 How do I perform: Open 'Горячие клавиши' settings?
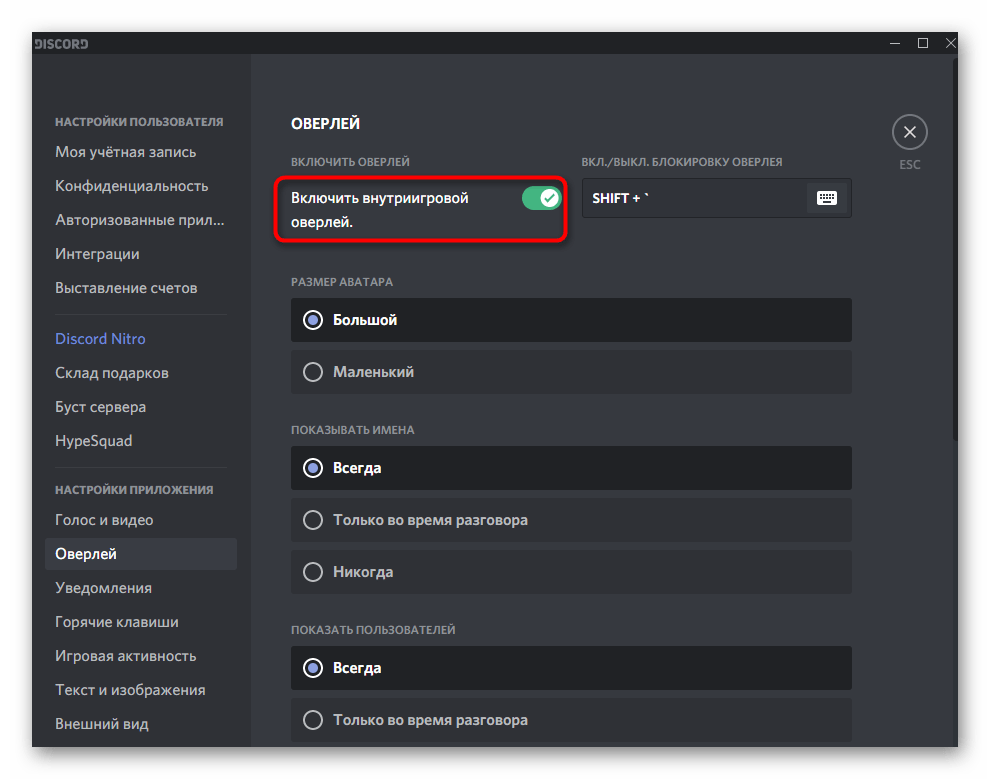(x=117, y=622)
